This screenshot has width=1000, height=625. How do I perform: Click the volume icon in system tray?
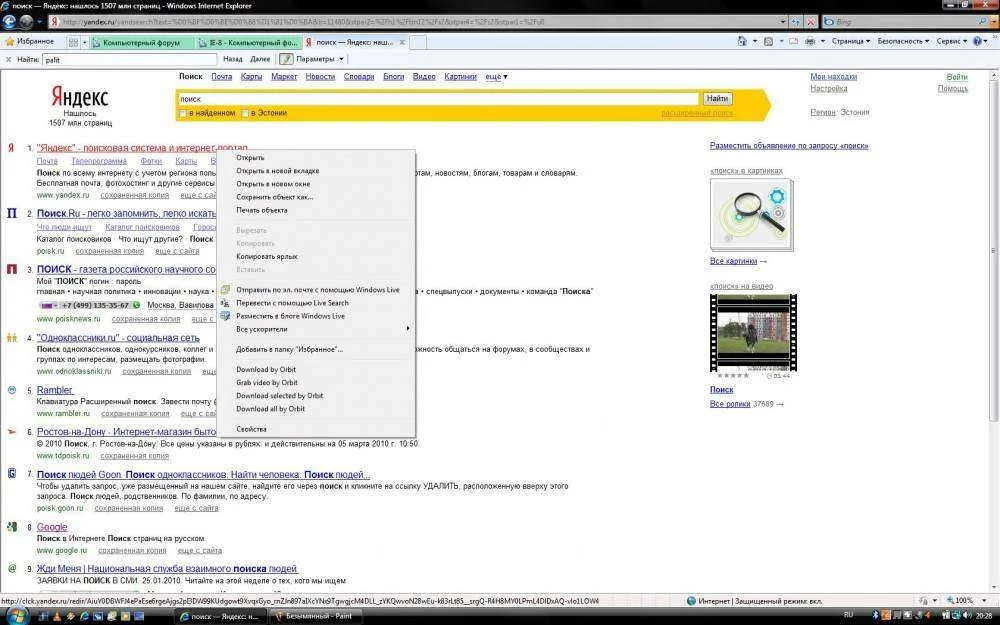click(x=967, y=615)
